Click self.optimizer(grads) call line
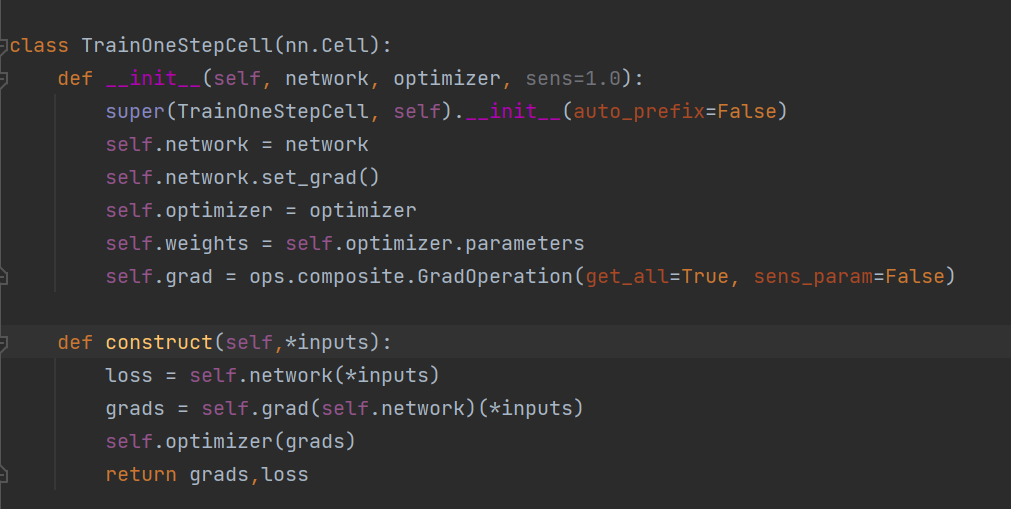Viewport: 1011px width, 509px height. [230, 442]
